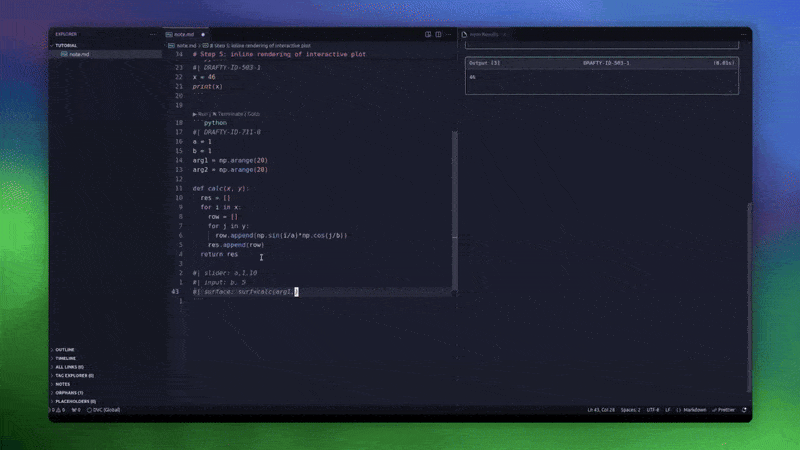The width and height of the screenshot is (800, 450).
Task: Expand the PLACEHOLDERS section
Action: 76,402
